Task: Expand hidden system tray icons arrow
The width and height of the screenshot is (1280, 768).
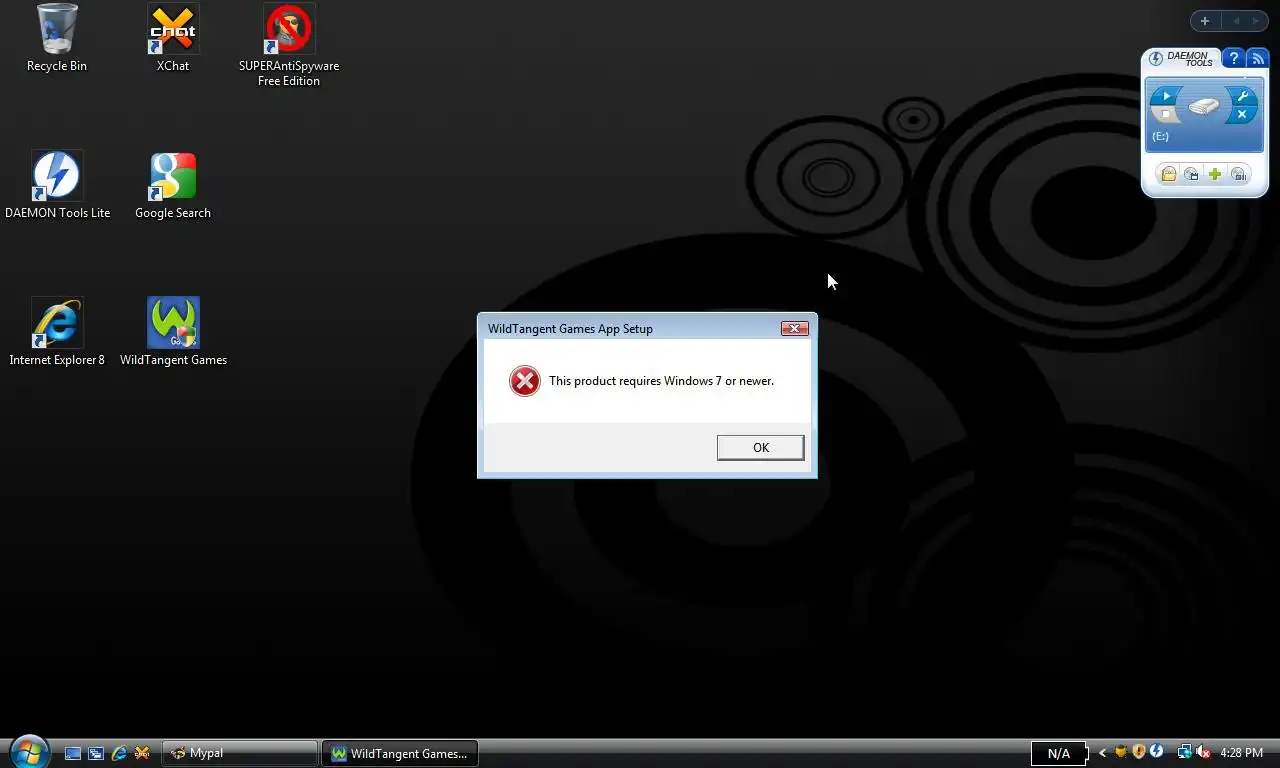Action: (1102, 753)
